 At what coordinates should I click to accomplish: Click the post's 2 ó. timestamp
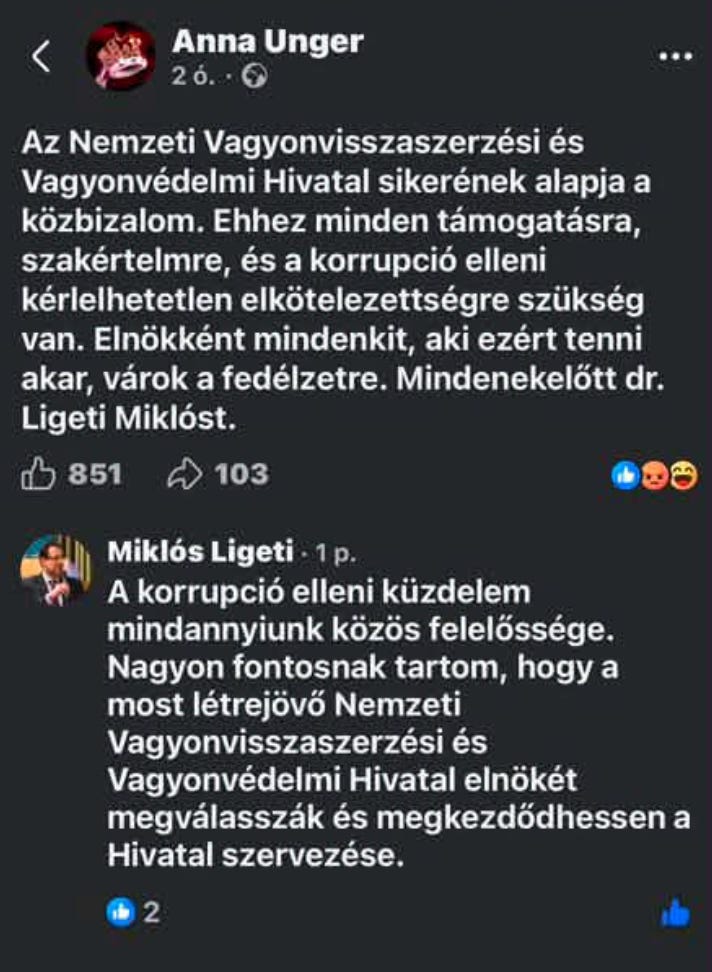(194, 77)
